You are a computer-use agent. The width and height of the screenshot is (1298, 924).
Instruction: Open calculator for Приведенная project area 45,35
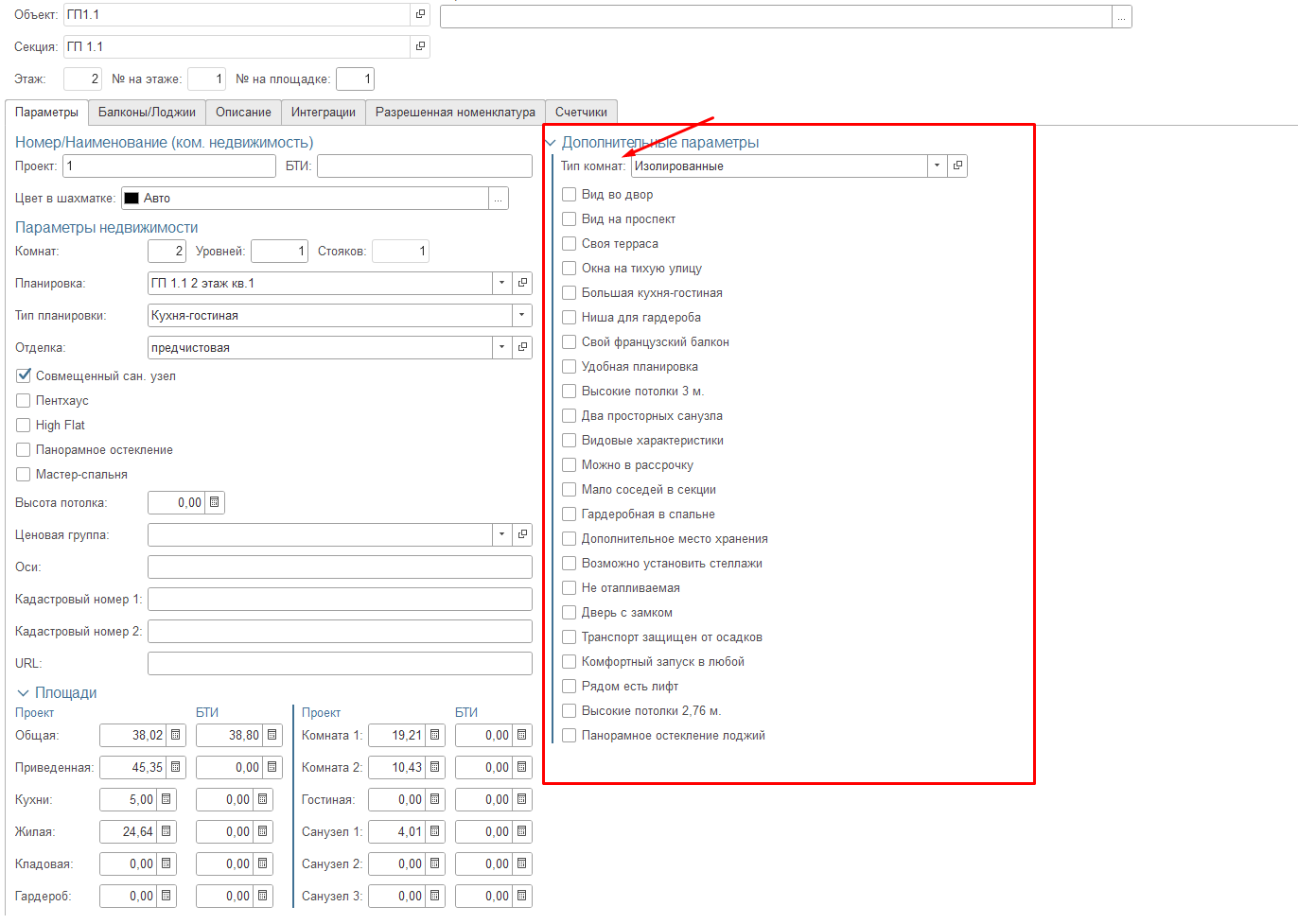click(x=176, y=767)
